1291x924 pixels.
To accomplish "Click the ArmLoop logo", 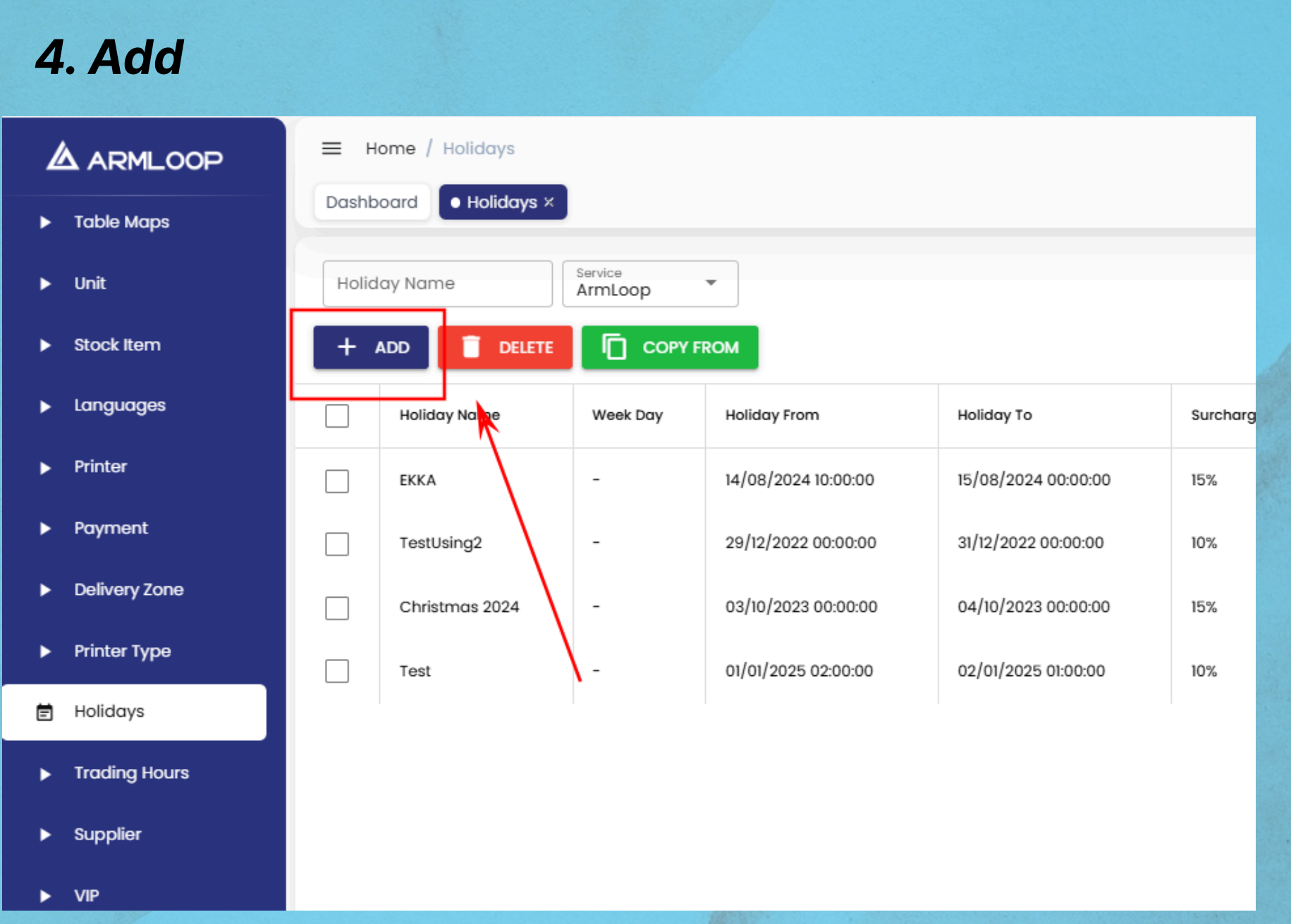I will point(134,158).
